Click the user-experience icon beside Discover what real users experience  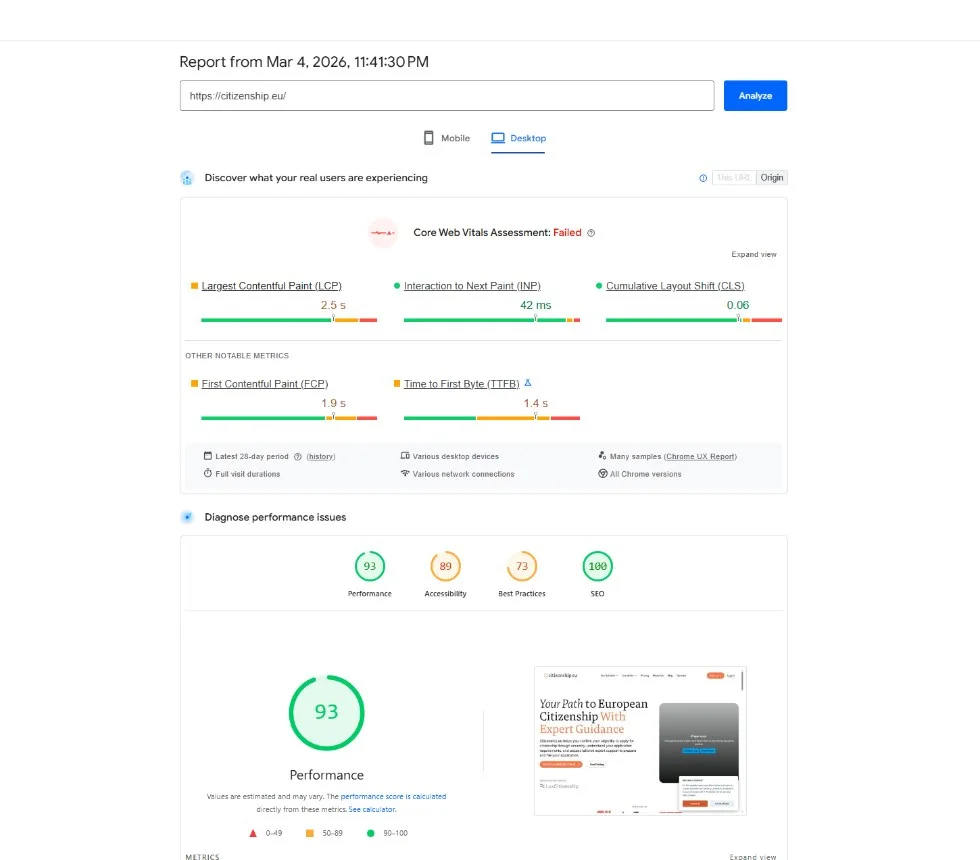pos(187,177)
